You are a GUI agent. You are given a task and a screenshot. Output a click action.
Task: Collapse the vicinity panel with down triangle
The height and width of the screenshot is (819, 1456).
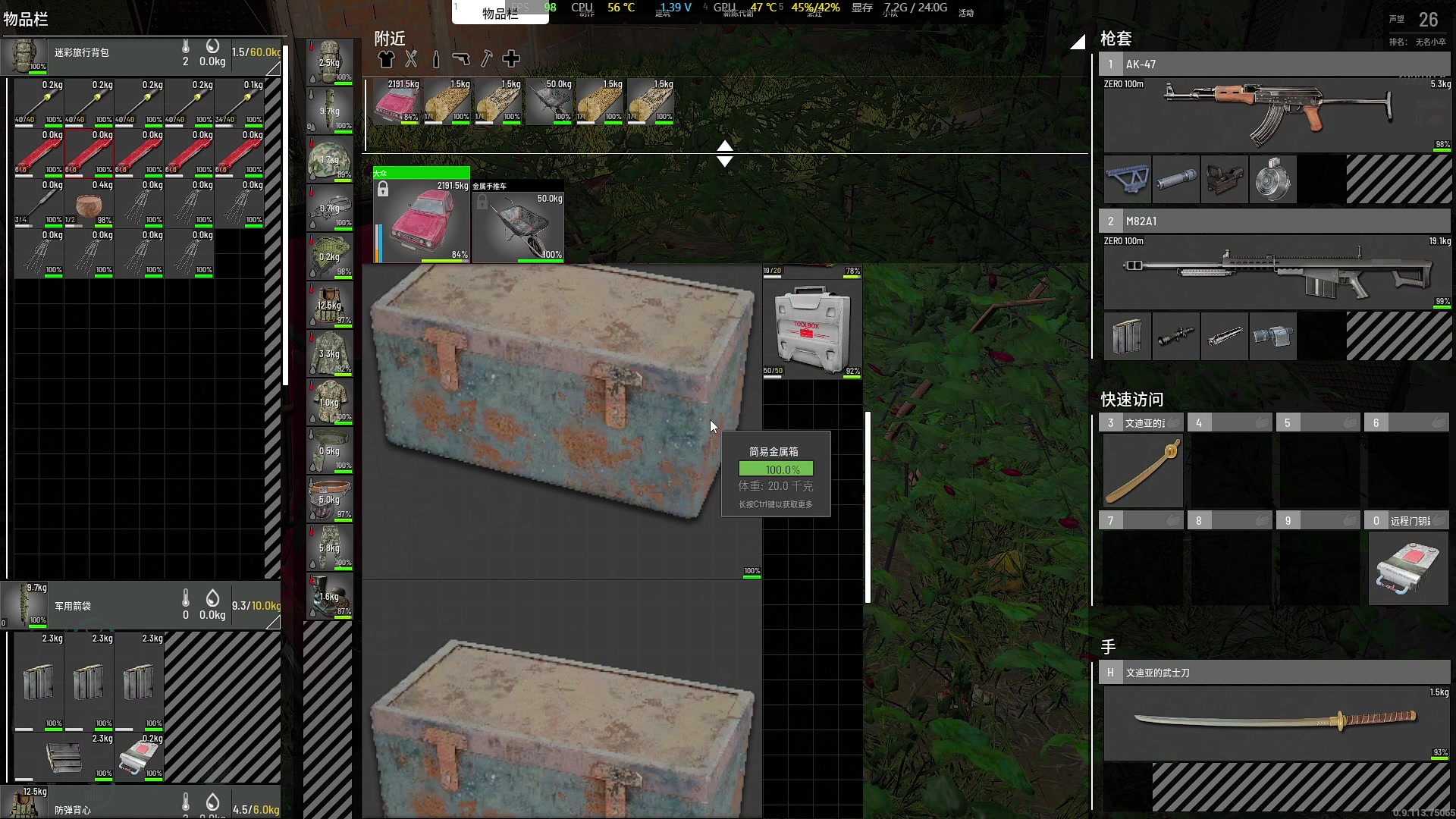click(x=725, y=162)
